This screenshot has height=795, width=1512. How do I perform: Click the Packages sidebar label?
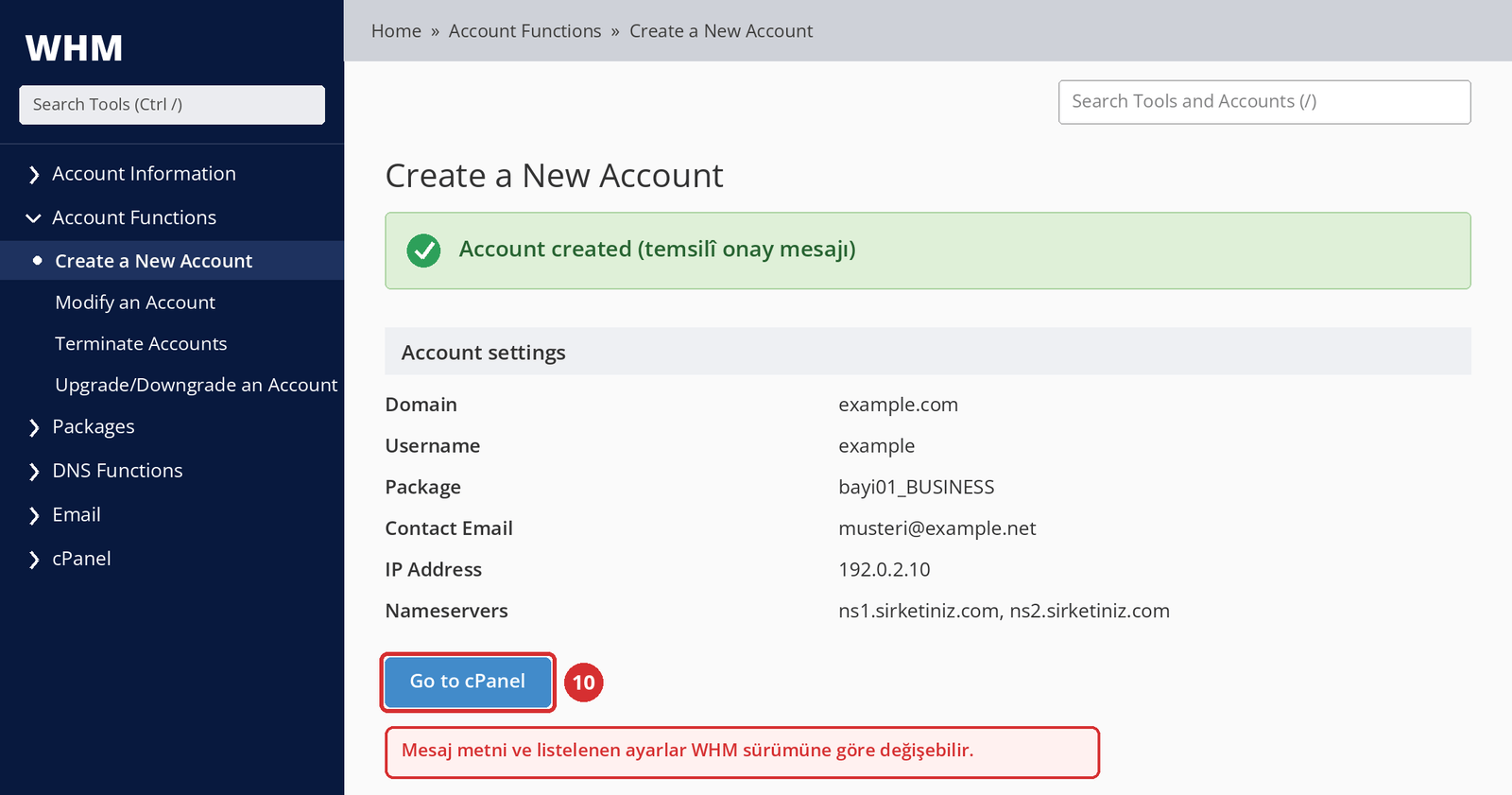point(94,427)
